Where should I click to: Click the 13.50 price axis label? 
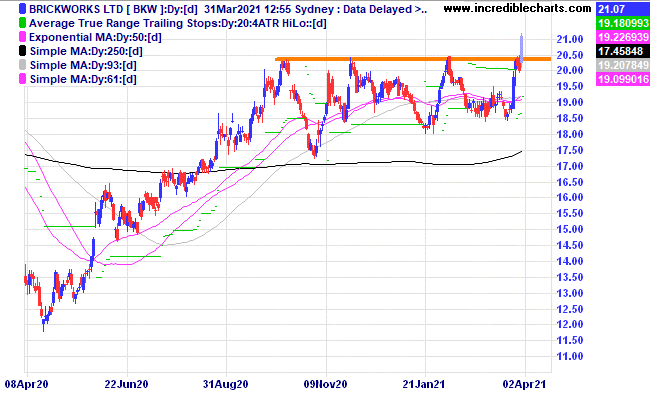point(570,277)
